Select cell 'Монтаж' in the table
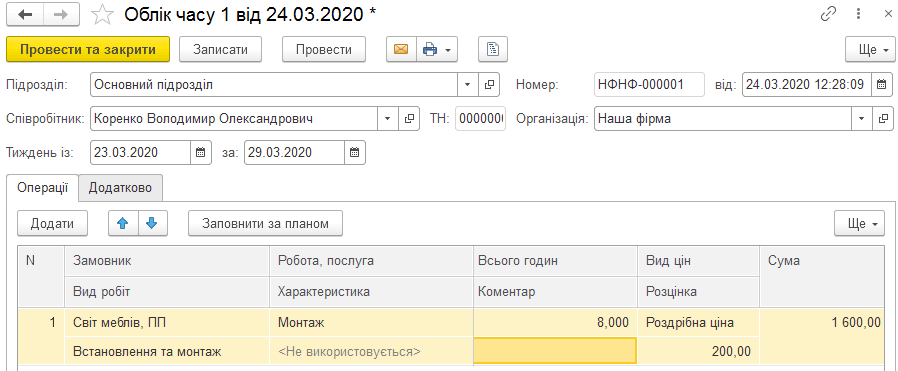Viewport: 898px width, 371px height. tap(371, 323)
